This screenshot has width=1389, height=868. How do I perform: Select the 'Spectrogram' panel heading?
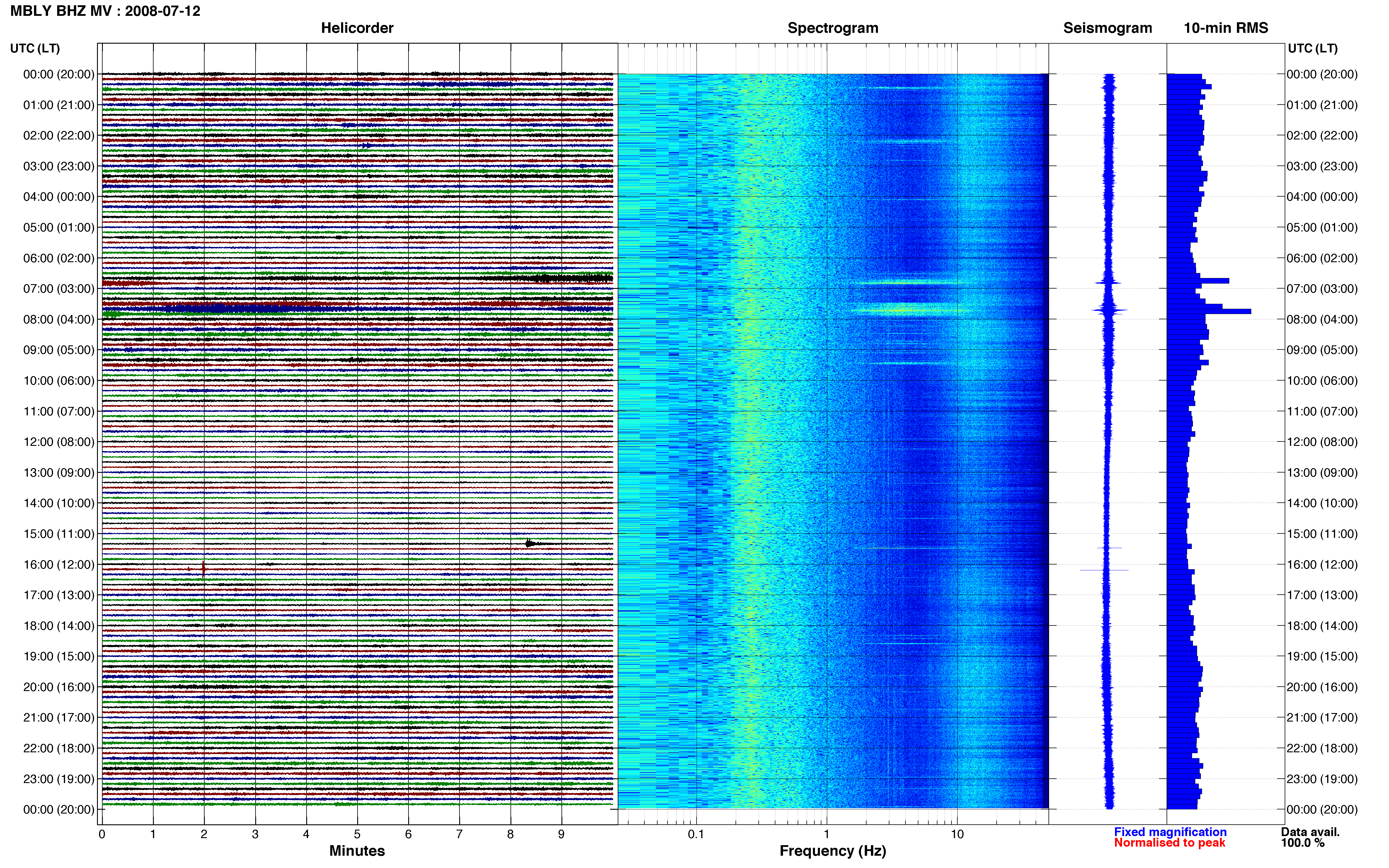click(833, 28)
